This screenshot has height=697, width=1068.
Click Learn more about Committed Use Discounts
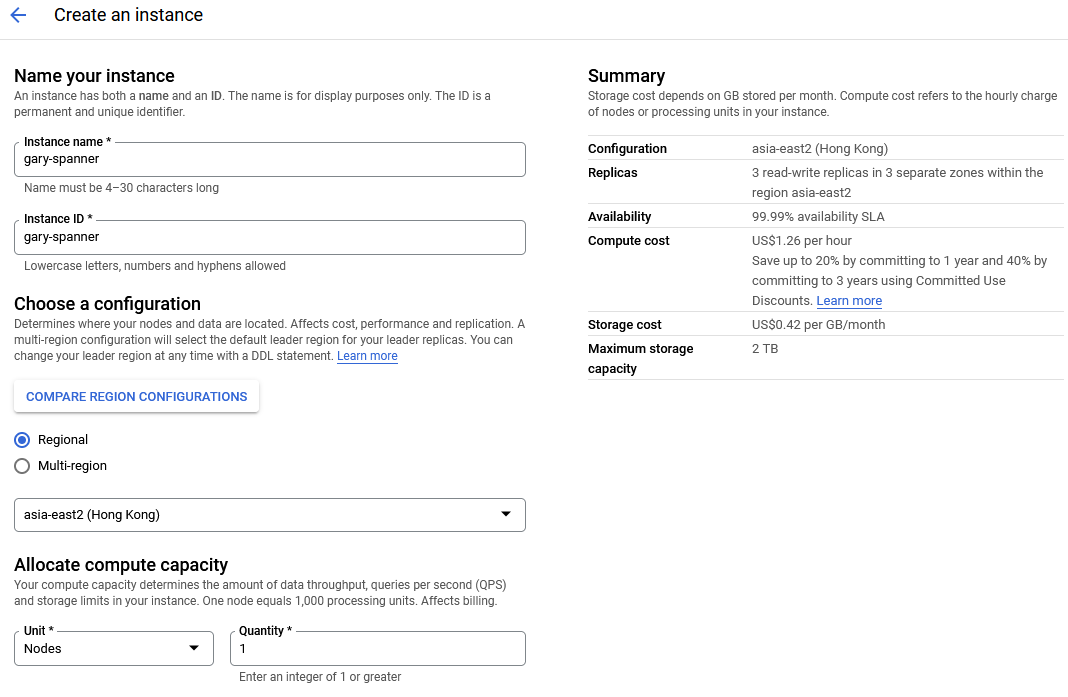pos(848,300)
